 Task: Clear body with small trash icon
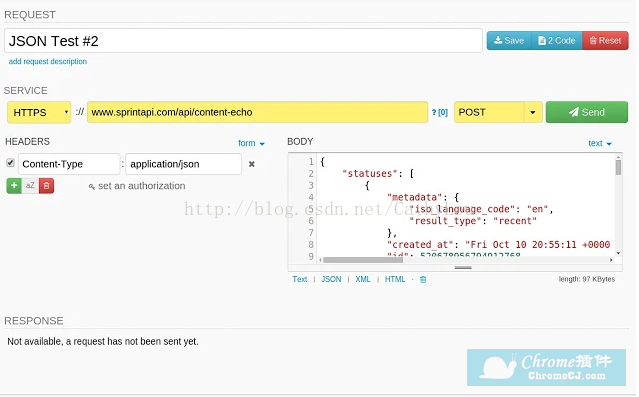tap(423, 280)
